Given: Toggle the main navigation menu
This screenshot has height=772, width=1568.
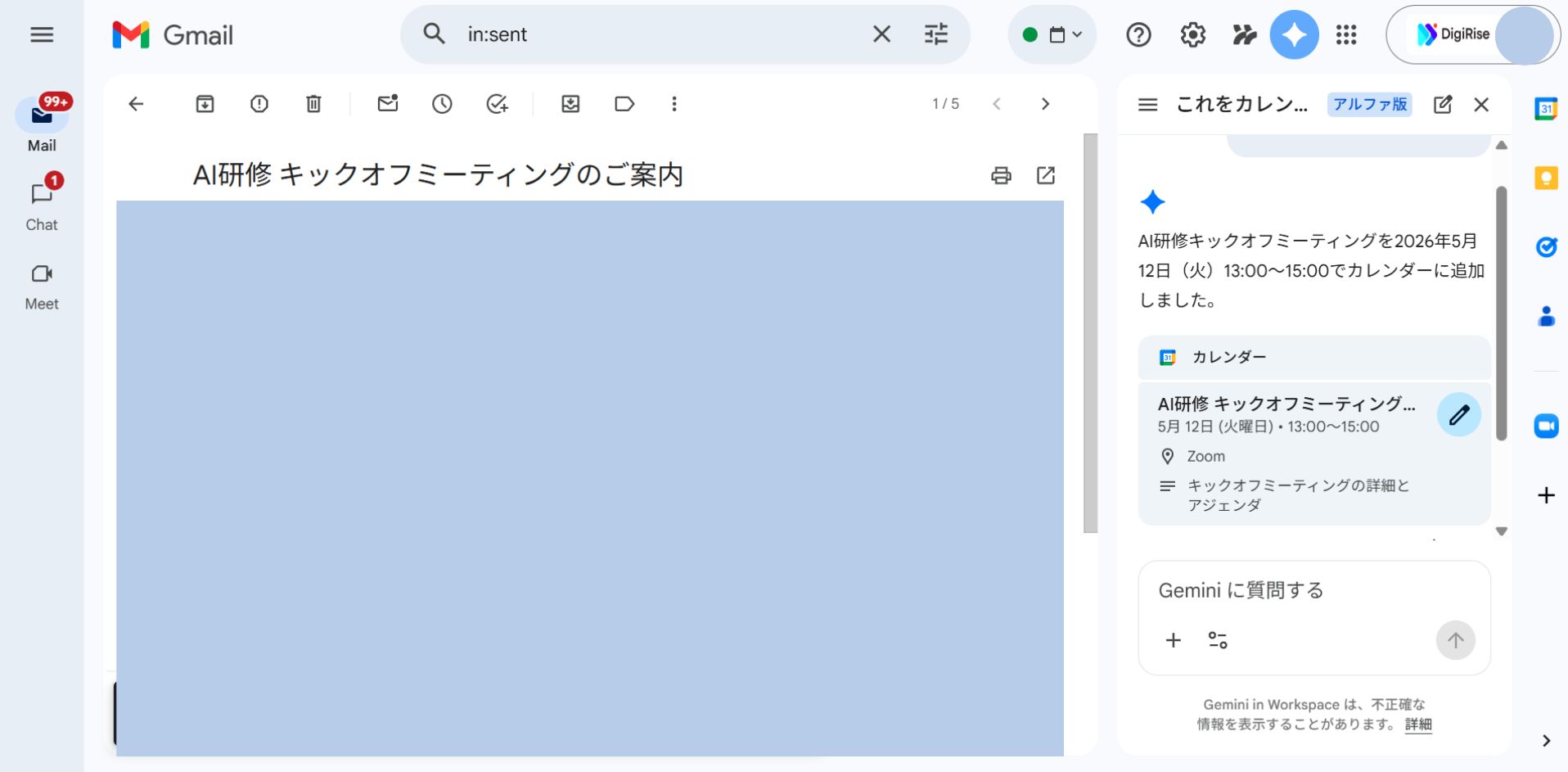Looking at the screenshot, I should pyautogui.click(x=41, y=34).
